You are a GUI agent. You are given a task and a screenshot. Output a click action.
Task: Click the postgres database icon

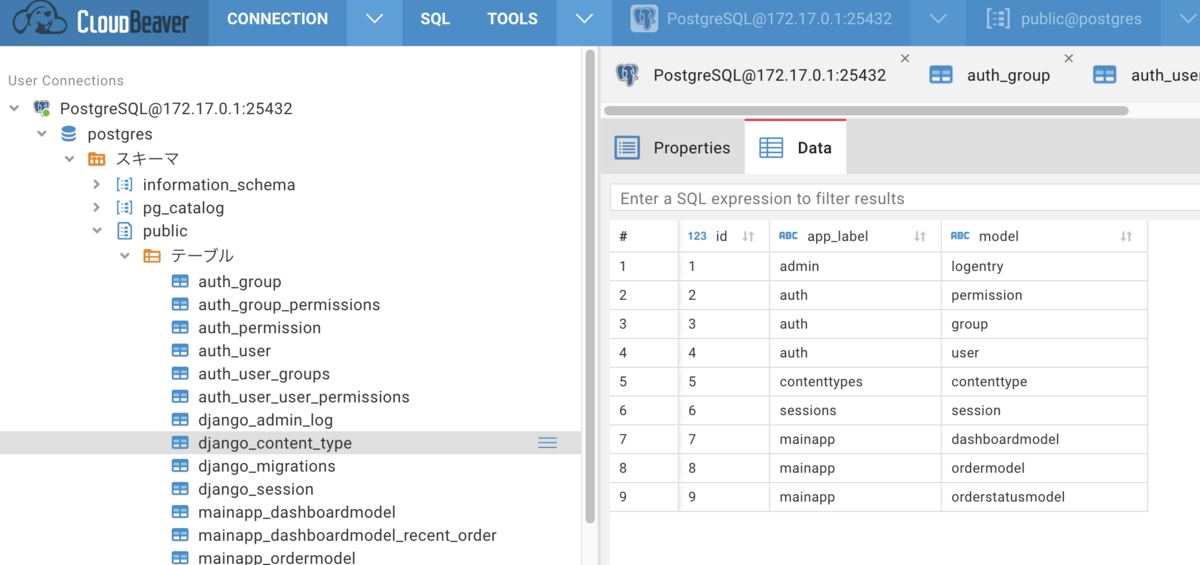tap(69, 133)
